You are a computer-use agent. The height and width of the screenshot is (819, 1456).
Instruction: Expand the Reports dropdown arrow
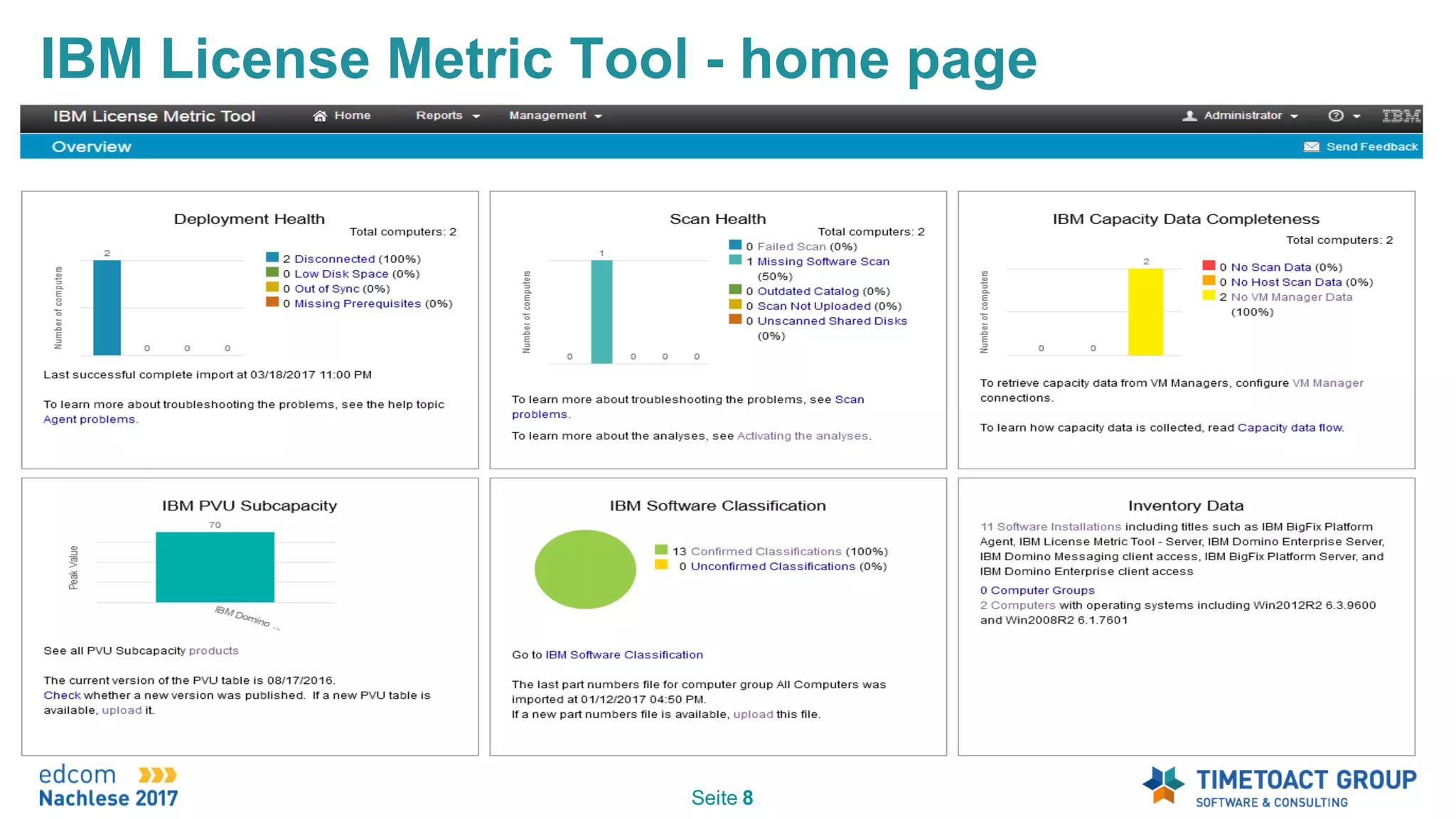(x=476, y=117)
